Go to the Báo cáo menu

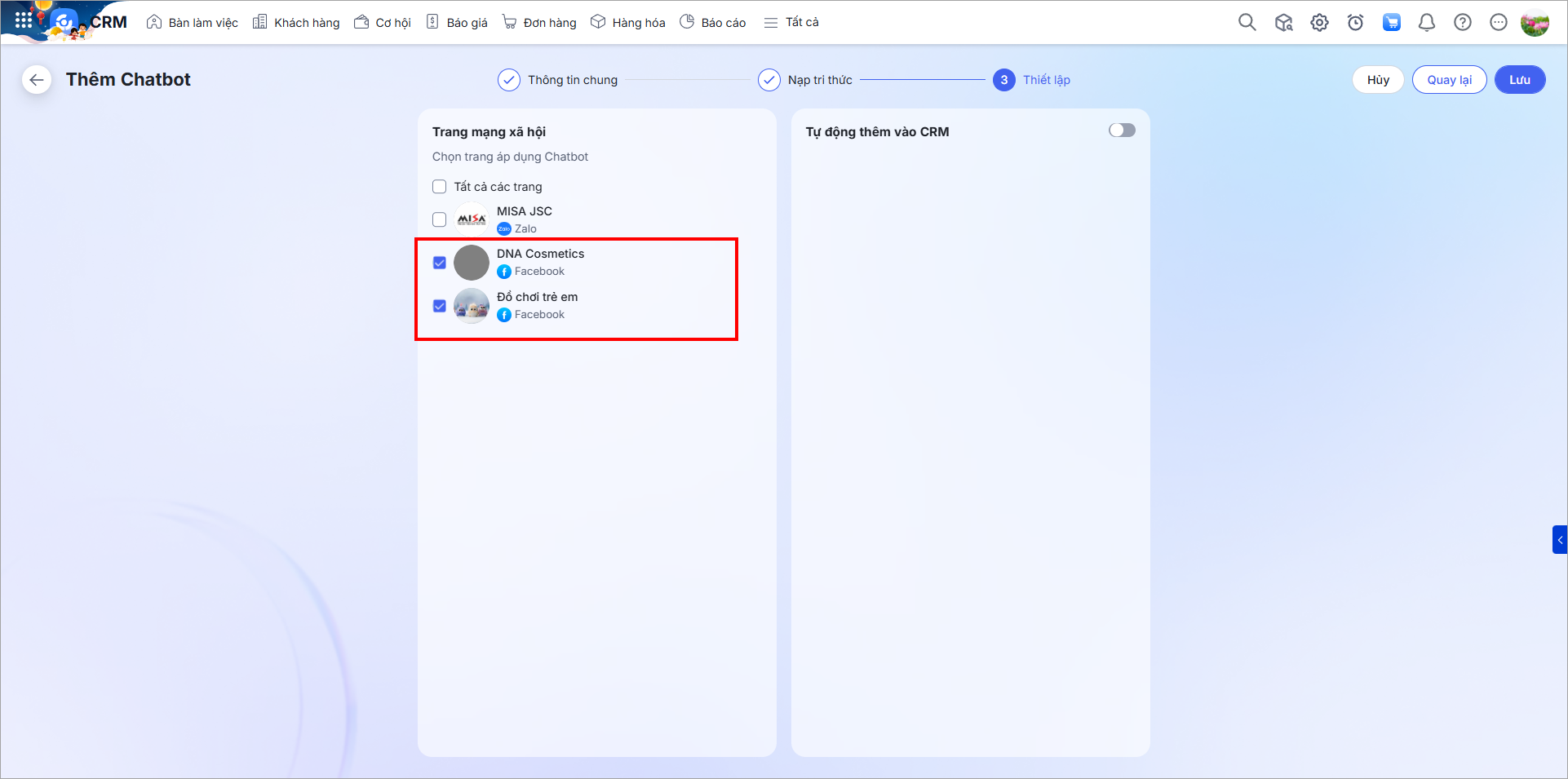[713, 23]
